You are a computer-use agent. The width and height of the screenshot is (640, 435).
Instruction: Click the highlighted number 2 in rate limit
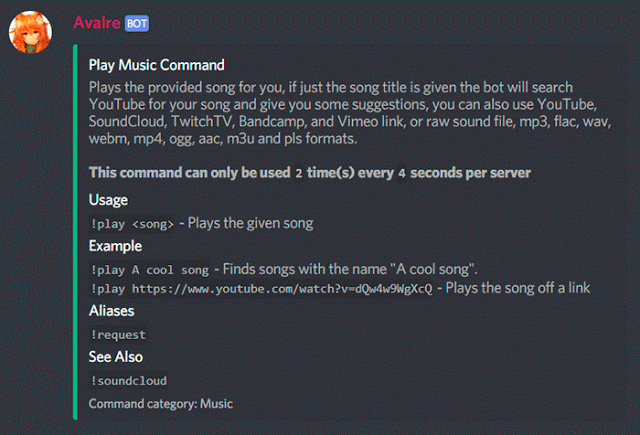click(299, 173)
